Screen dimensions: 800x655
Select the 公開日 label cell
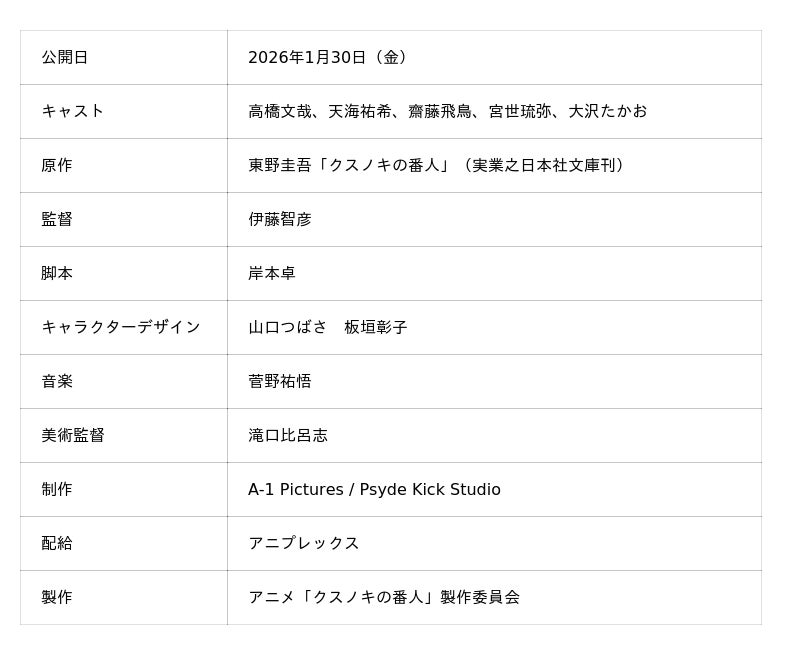tap(65, 57)
